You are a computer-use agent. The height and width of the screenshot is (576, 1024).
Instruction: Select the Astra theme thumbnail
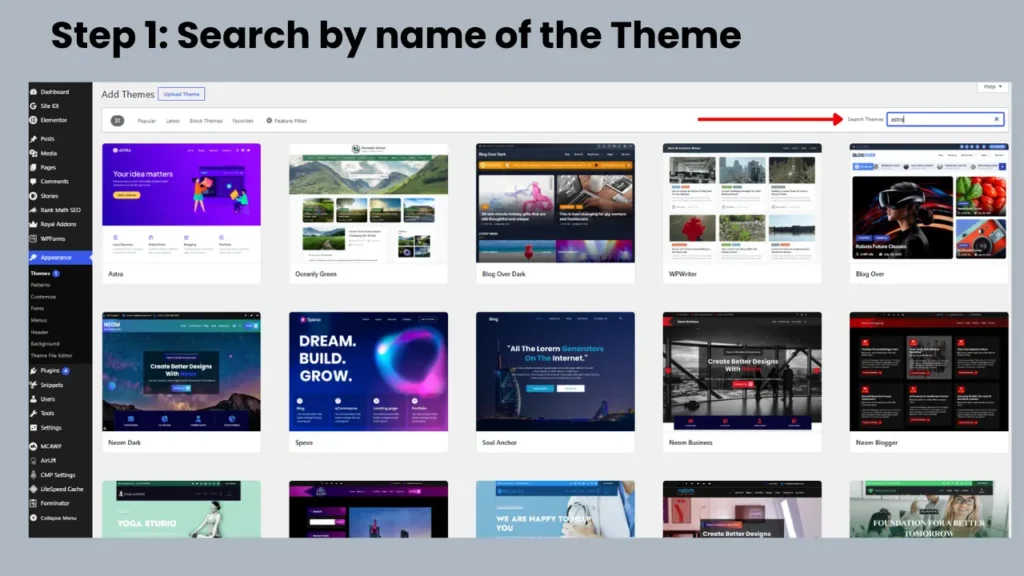point(182,204)
